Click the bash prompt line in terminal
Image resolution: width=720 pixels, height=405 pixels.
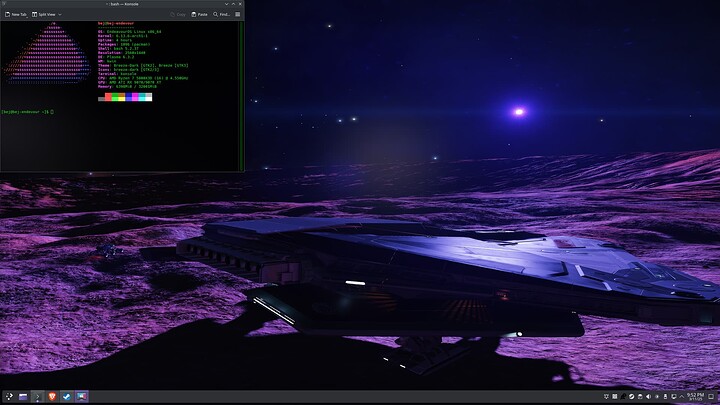[28, 112]
